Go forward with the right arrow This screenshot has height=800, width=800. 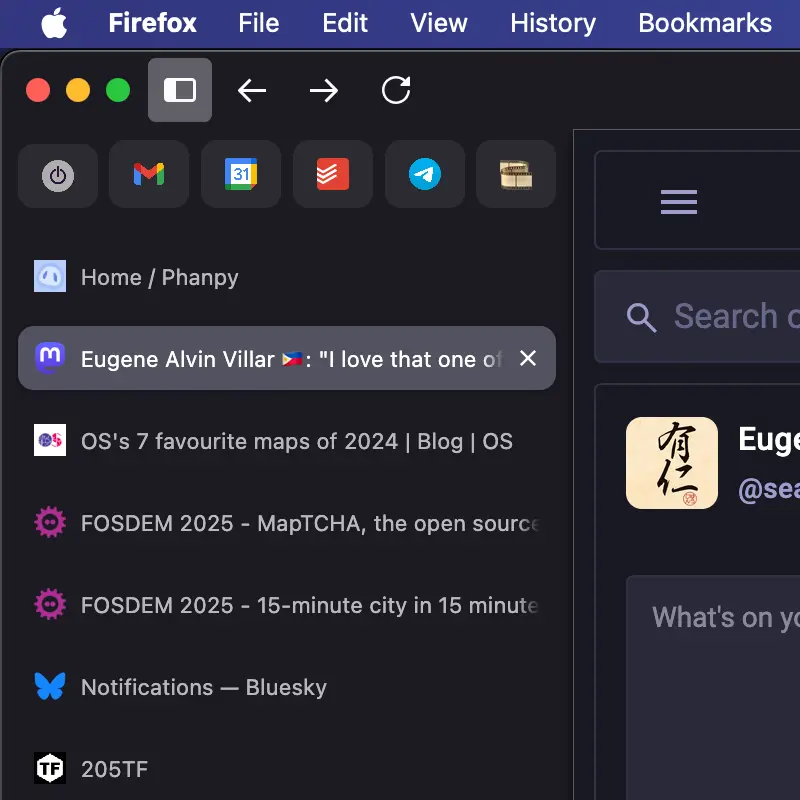pos(324,91)
